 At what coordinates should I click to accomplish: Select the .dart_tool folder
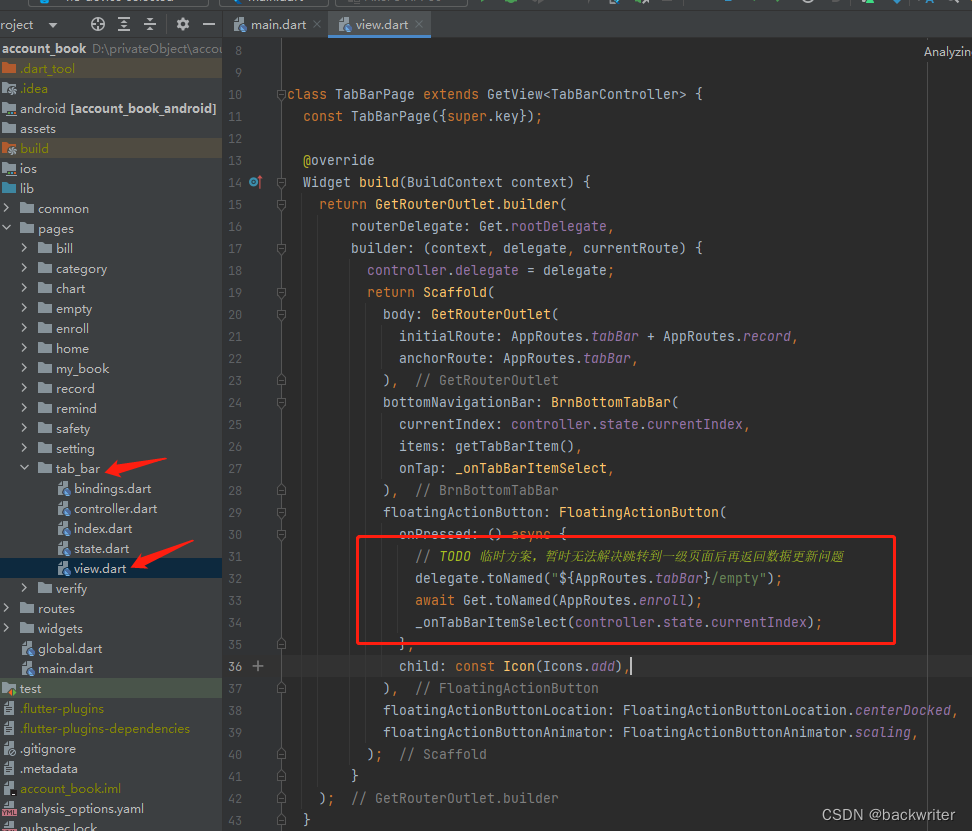point(111,68)
